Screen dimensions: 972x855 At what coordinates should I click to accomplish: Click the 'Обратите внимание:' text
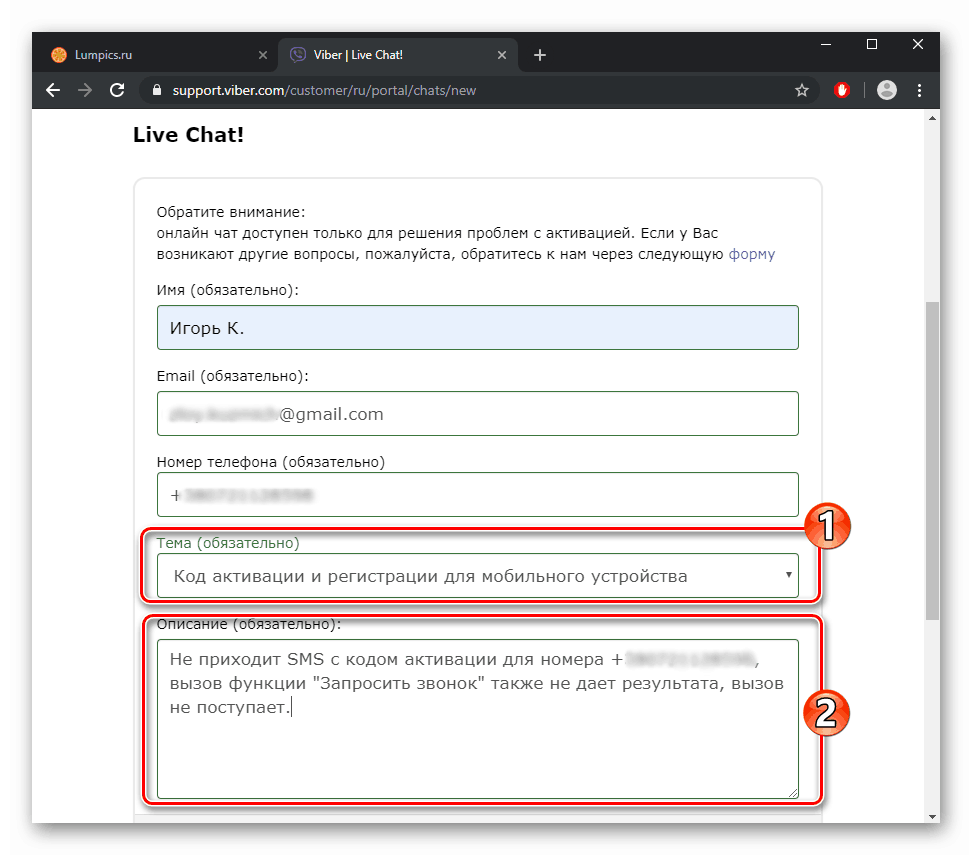coord(231,212)
